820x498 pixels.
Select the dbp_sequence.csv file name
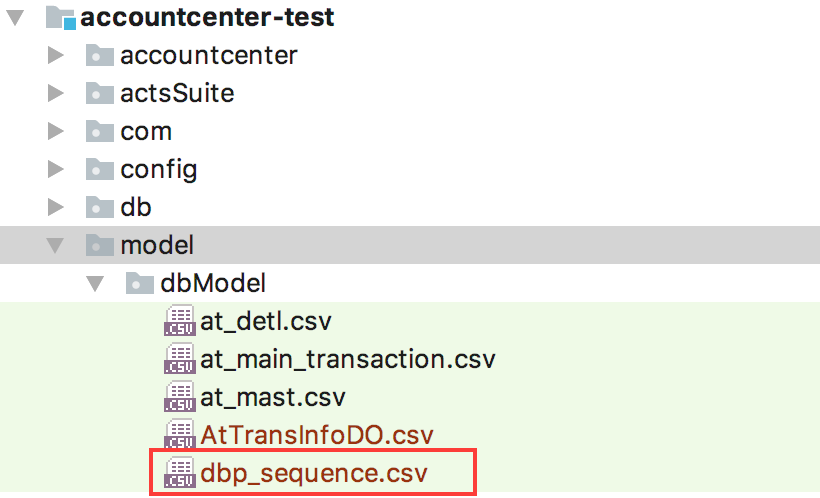314,473
